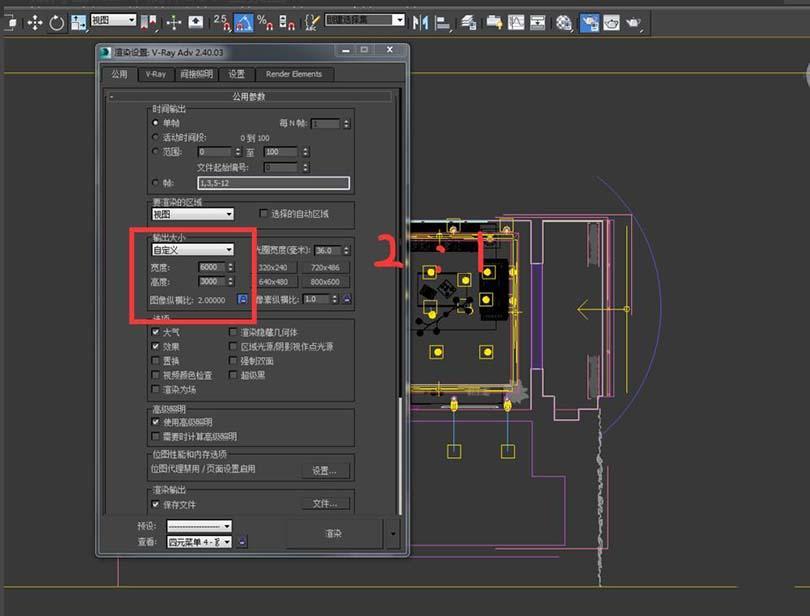Open the 预设 preset dropdown
This screenshot has width=810, height=616.
pos(198,526)
